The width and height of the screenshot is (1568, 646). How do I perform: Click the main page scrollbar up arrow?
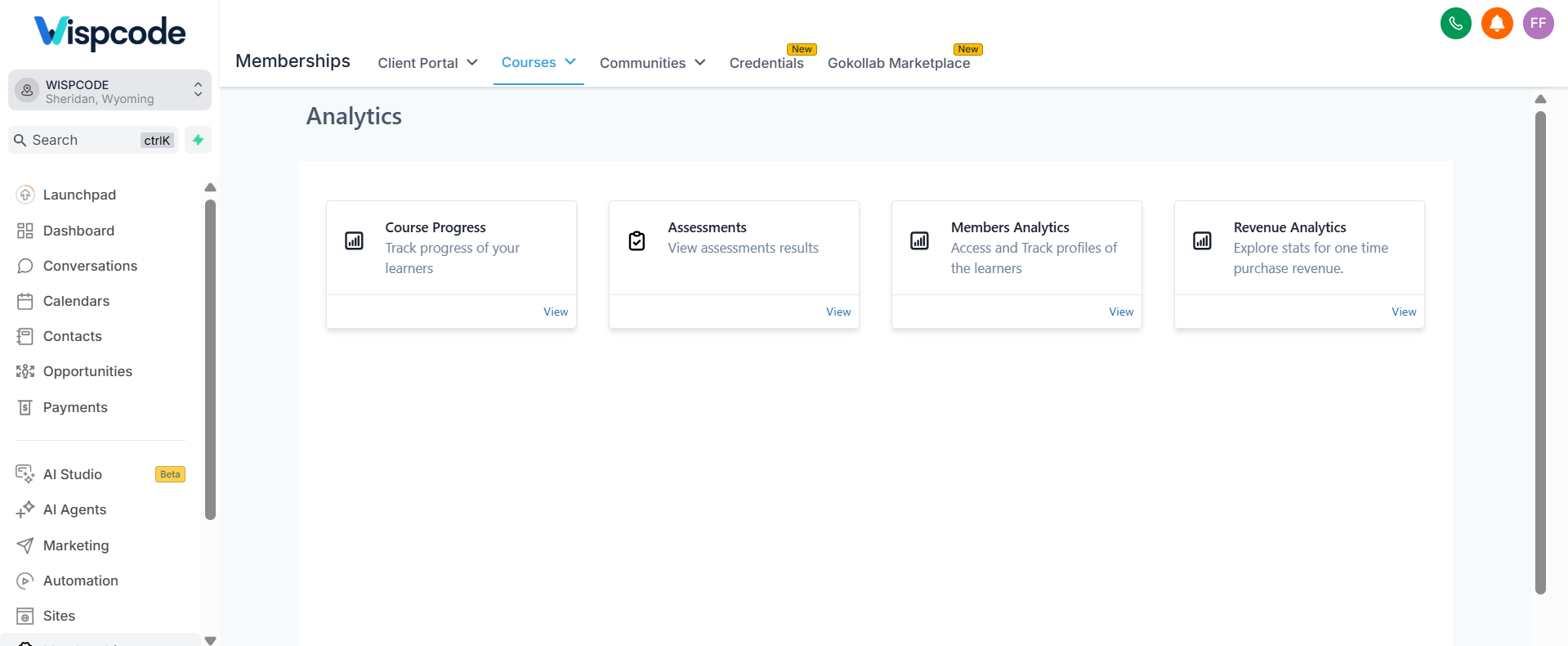pyautogui.click(x=1540, y=99)
